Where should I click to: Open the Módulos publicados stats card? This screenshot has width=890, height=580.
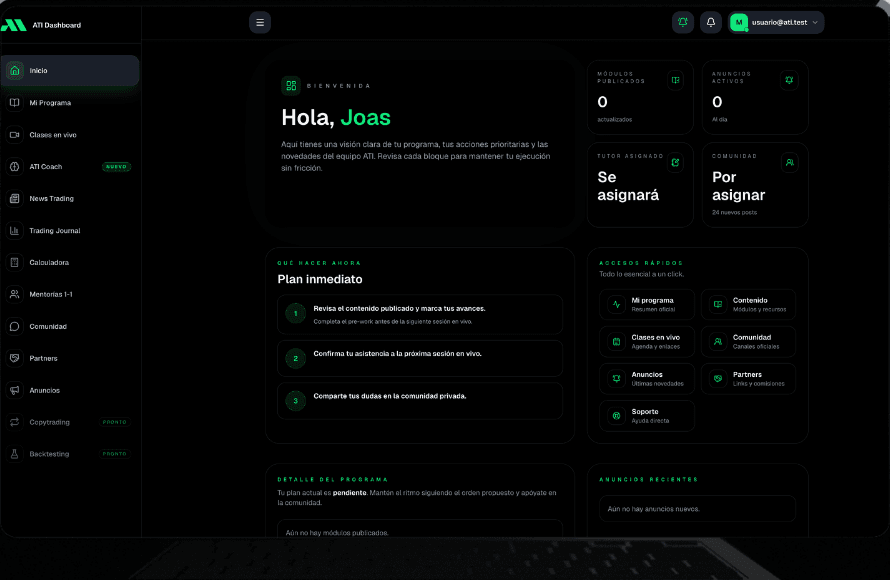640,97
